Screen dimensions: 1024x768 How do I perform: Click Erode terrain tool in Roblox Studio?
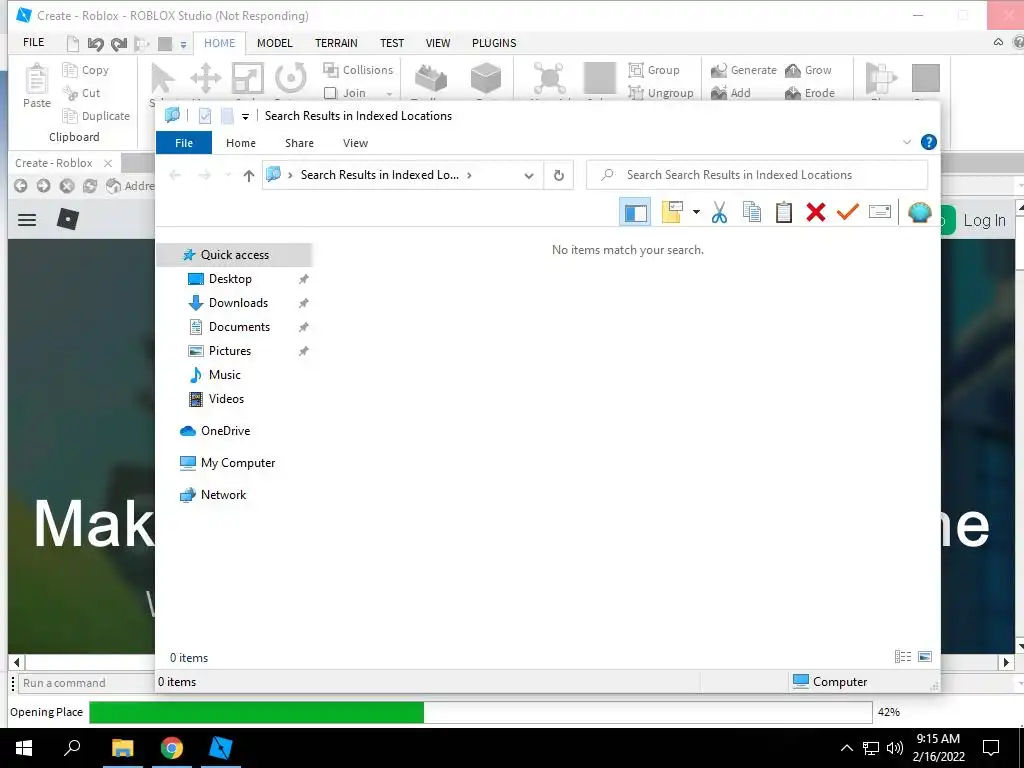click(810, 93)
